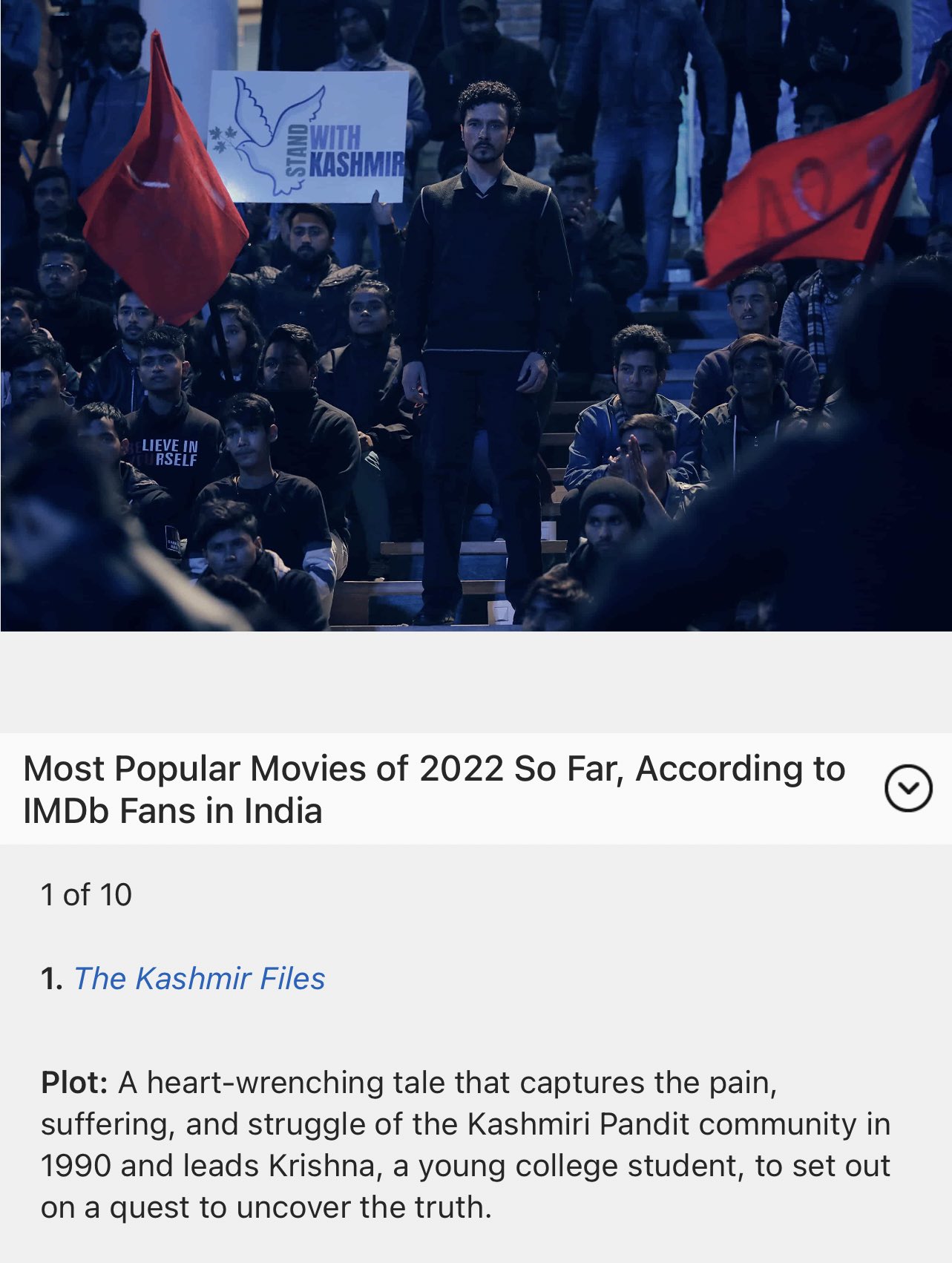Expand the gallery title chevron icon
The width and height of the screenshot is (952, 1263).
click(x=908, y=788)
